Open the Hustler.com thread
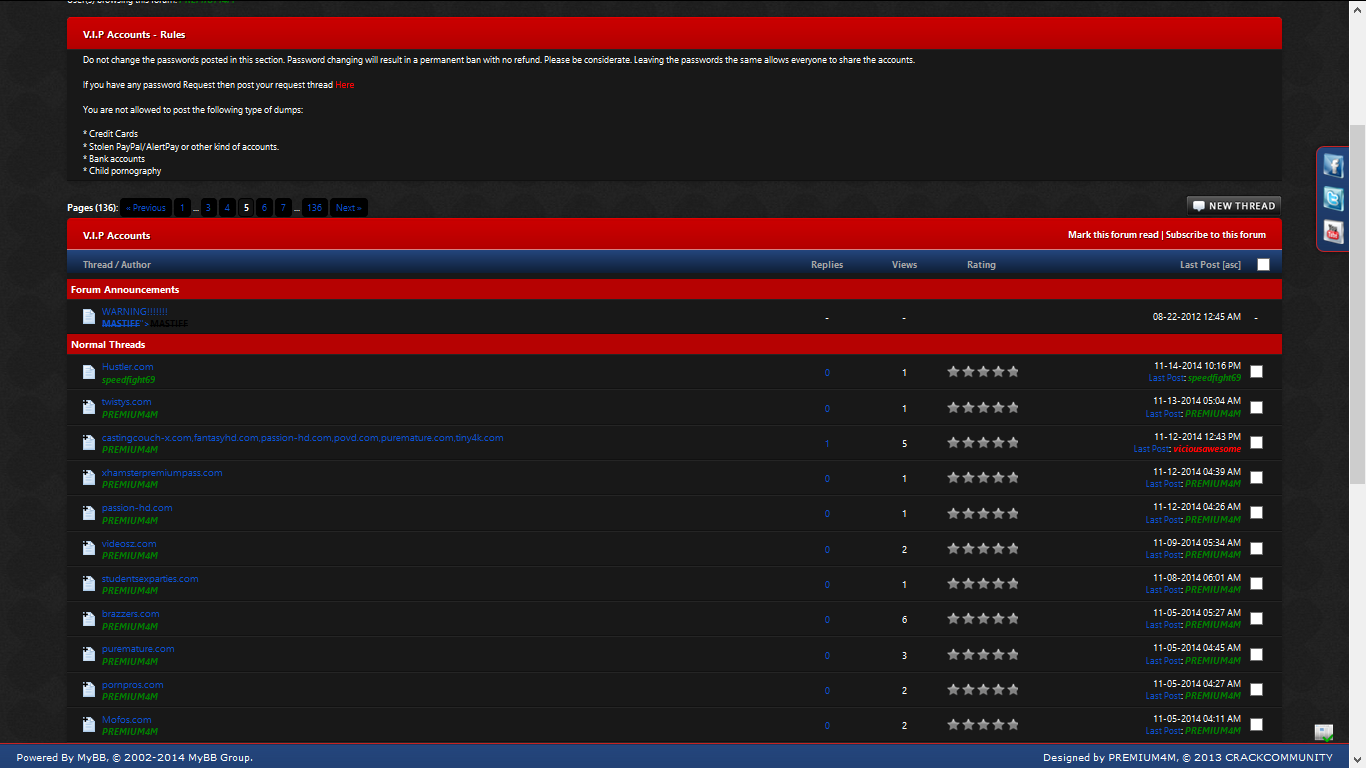1366x768 pixels. 128,367
